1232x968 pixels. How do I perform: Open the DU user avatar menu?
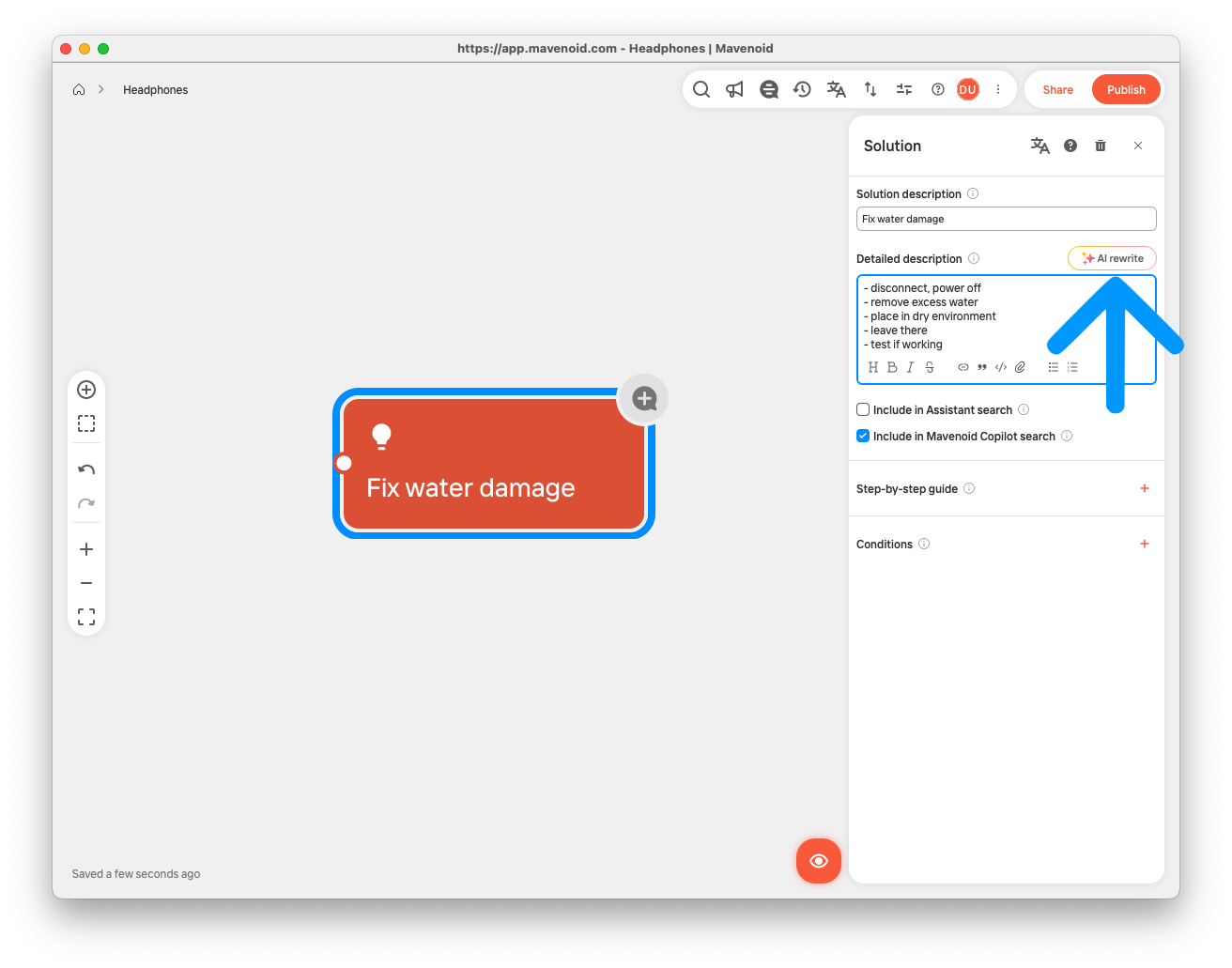coord(968,89)
